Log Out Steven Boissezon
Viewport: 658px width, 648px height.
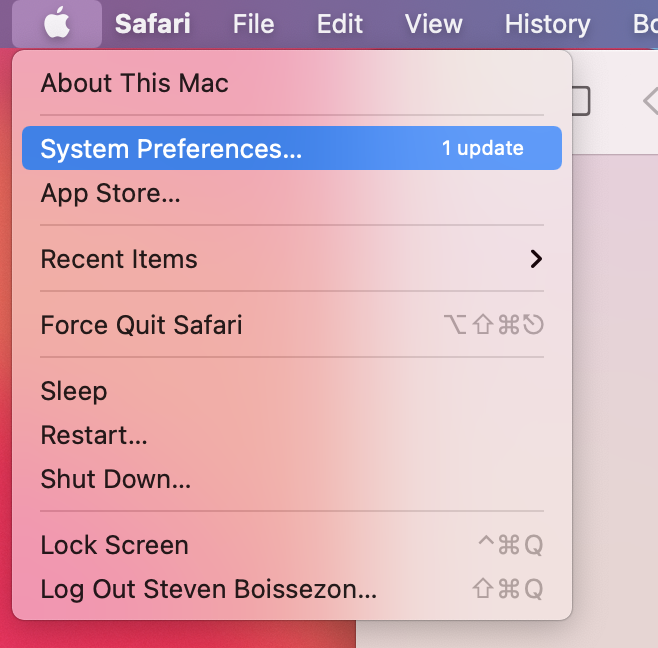(292, 589)
